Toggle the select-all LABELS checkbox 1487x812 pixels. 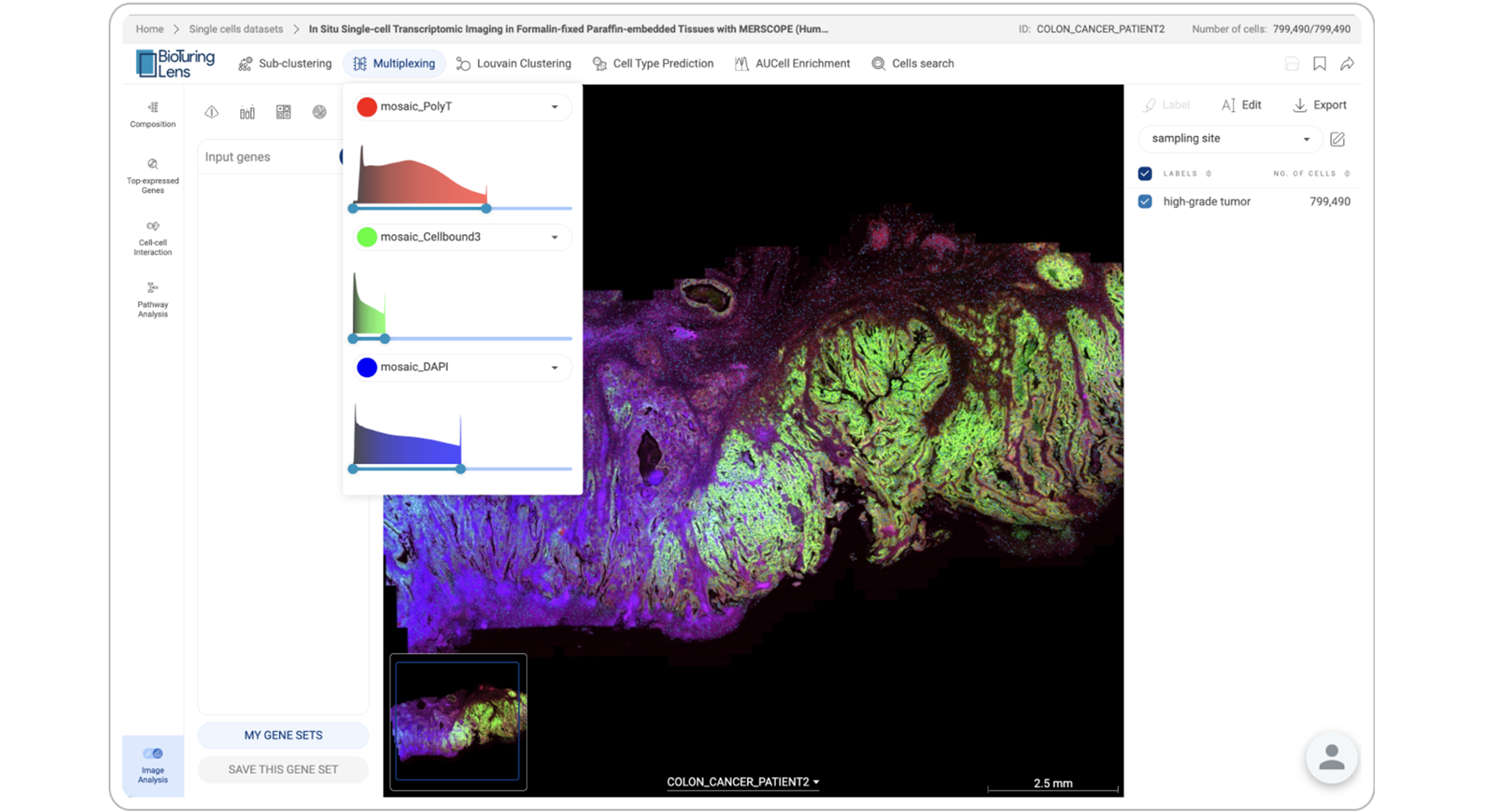[1145, 173]
